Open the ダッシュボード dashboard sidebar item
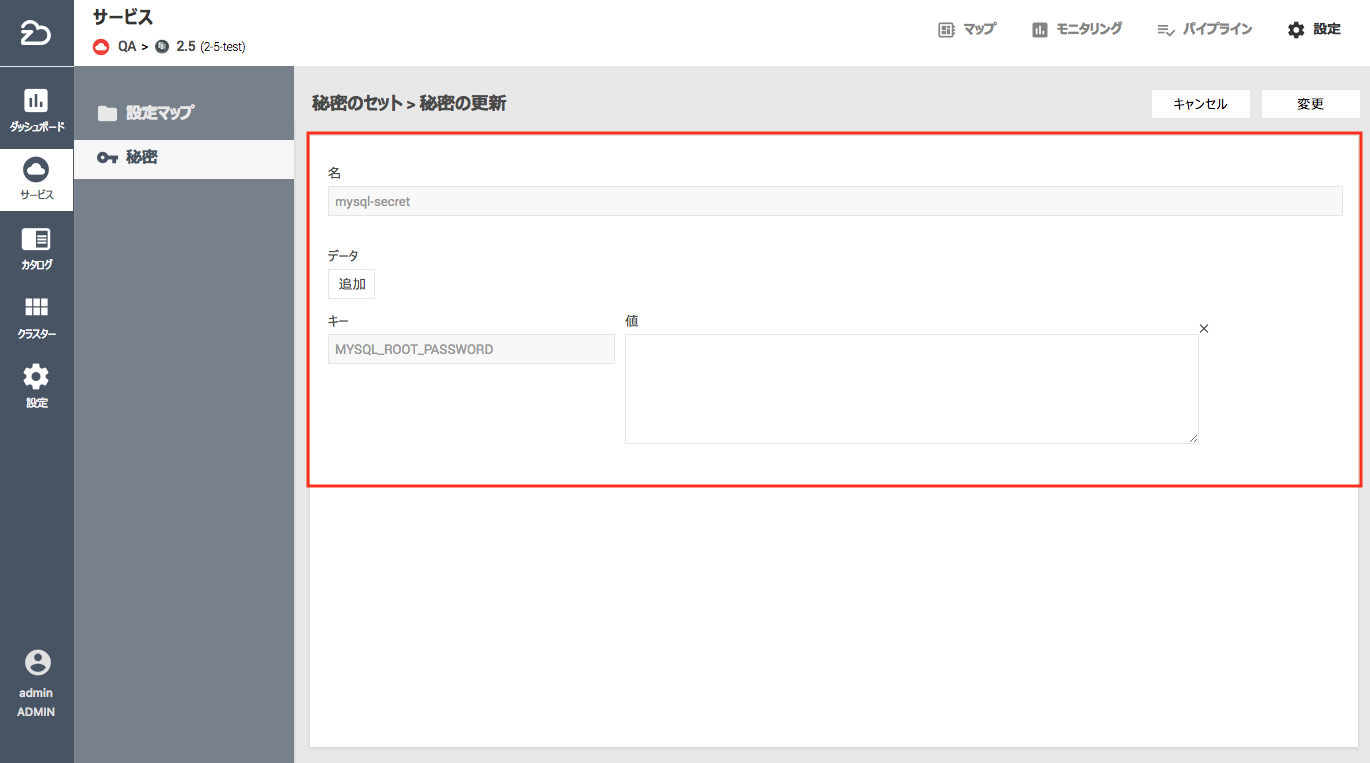Image resolution: width=1370 pixels, height=763 pixels. click(x=37, y=111)
